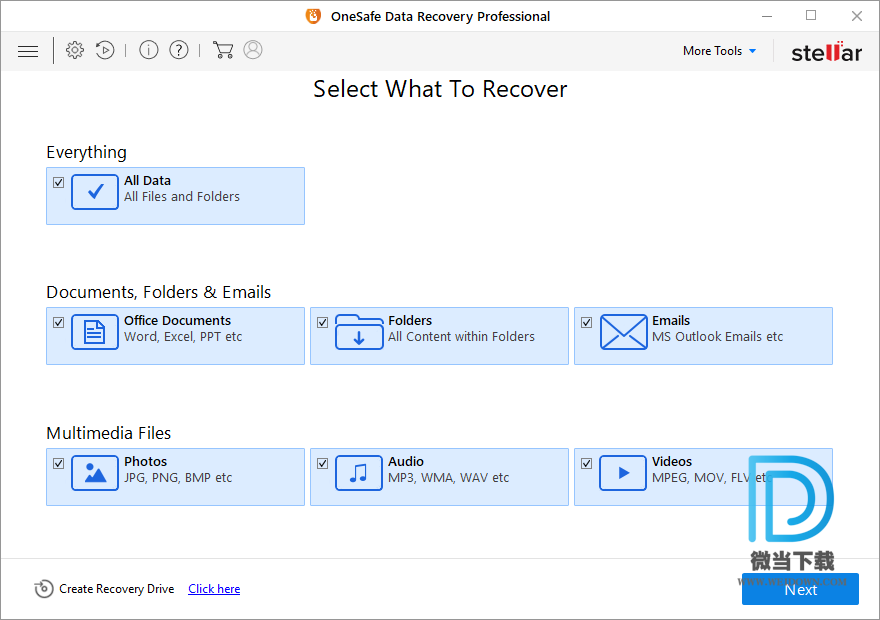Click the Videos play icon
Image resolution: width=880 pixels, height=620 pixels.
coord(623,473)
